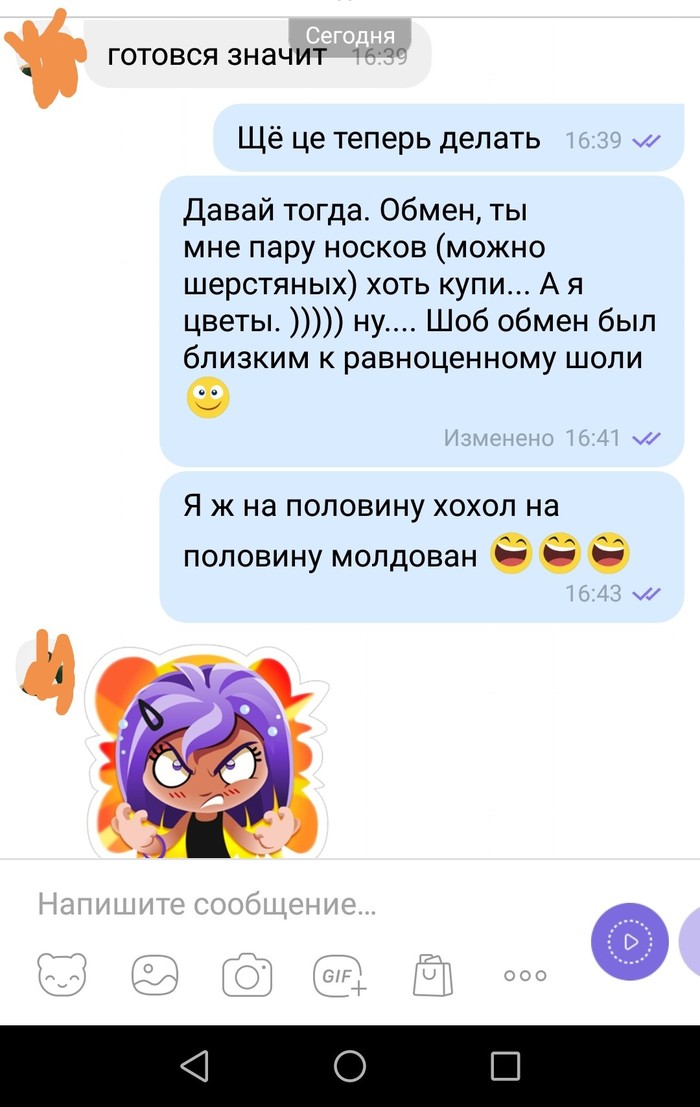Open the shopping bag sticker market icon
The width and height of the screenshot is (700, 1107).
click(433, 975)
